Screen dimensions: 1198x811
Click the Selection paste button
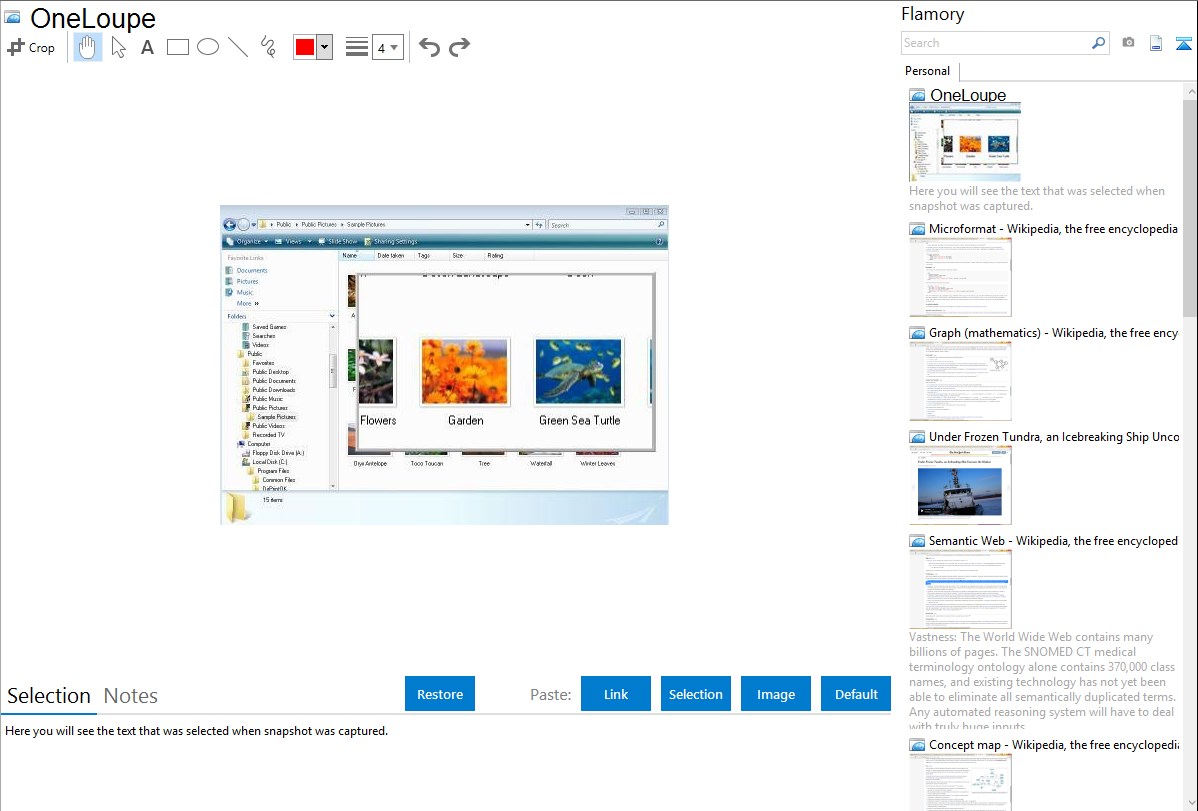click(695, 693)
